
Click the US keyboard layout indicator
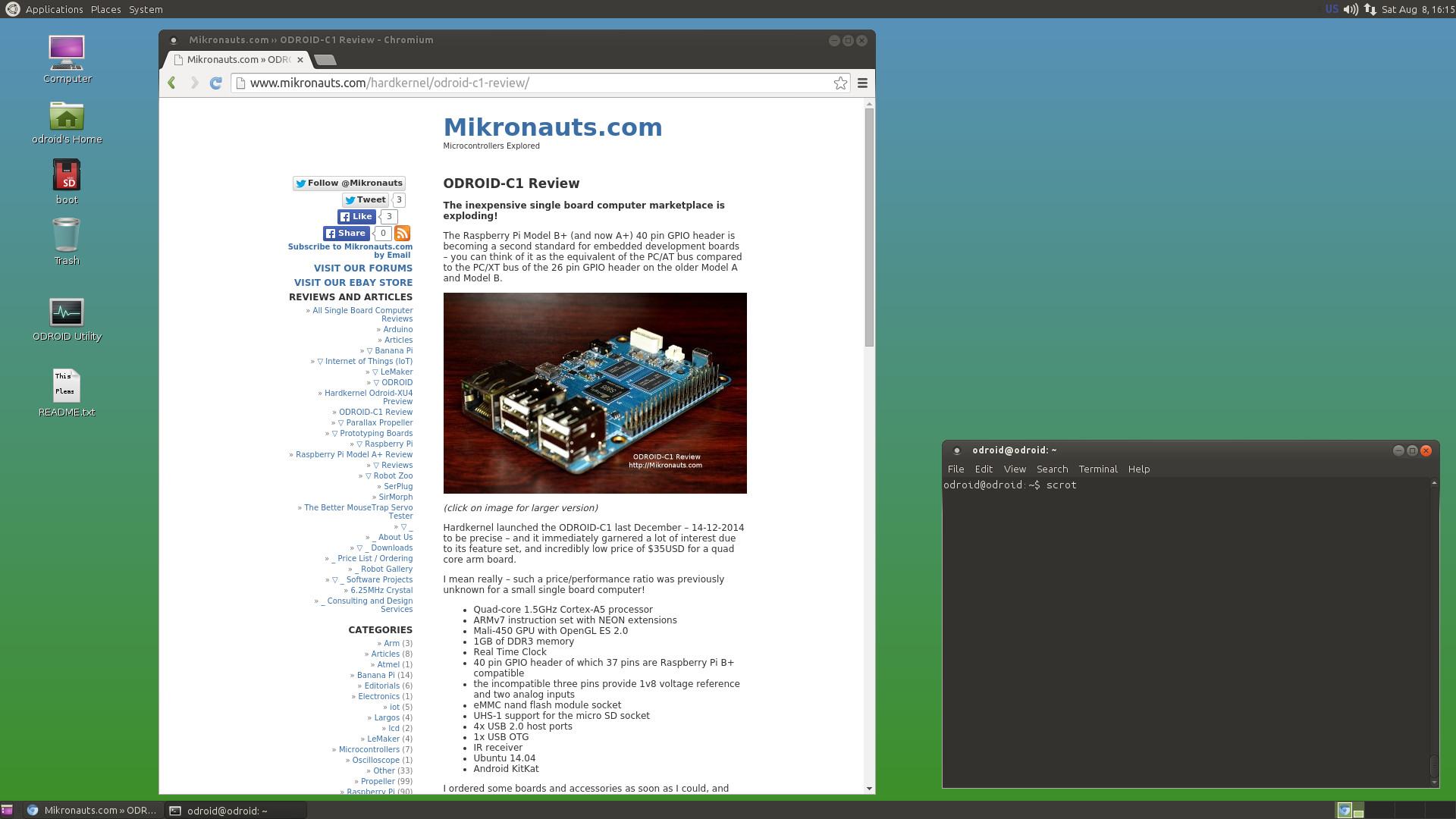tap(1332, 9)
